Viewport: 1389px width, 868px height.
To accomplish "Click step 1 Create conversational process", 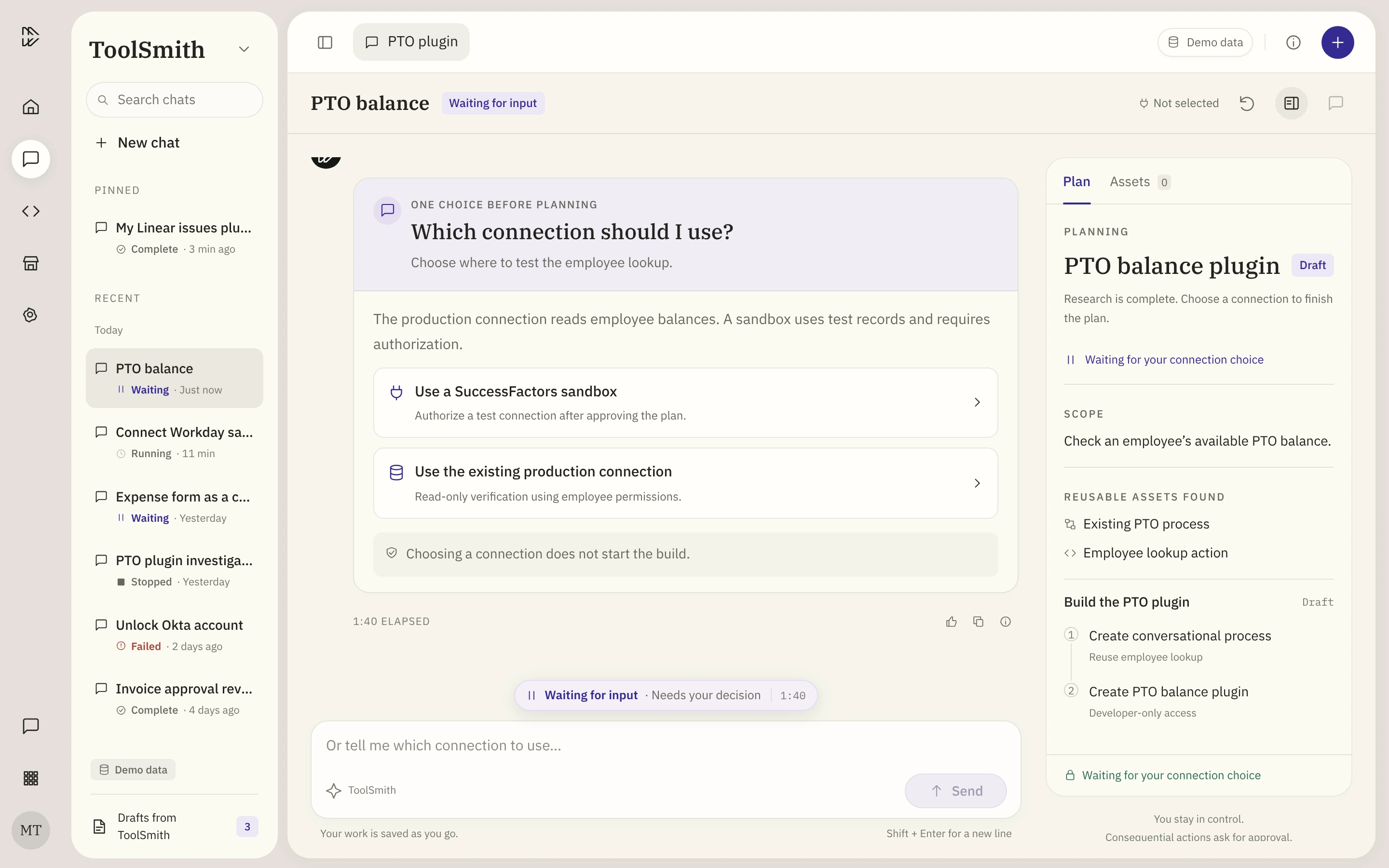I will click(x=1198, y=645).
